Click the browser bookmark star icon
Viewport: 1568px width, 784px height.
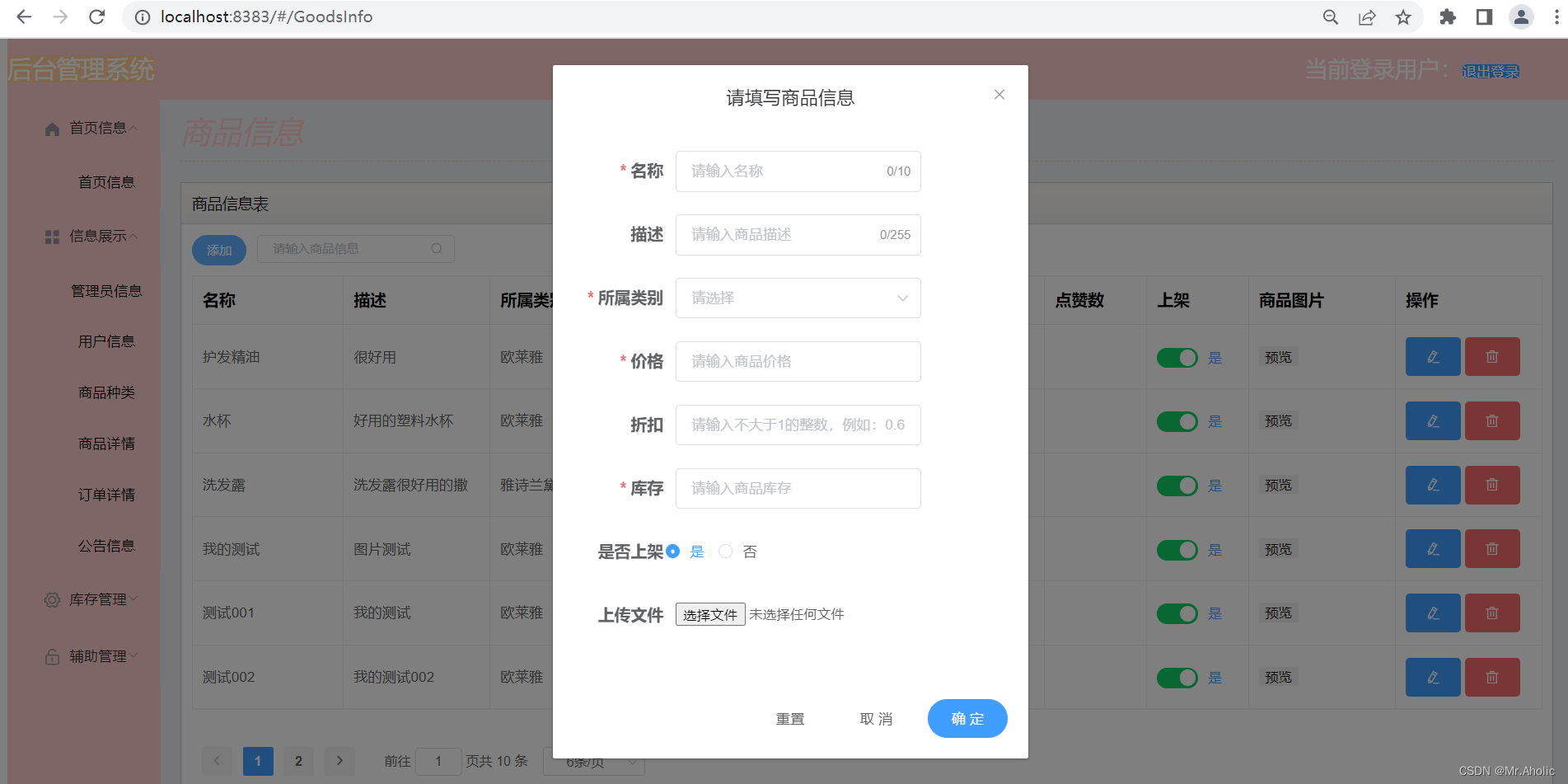(x=1402, y=16)
